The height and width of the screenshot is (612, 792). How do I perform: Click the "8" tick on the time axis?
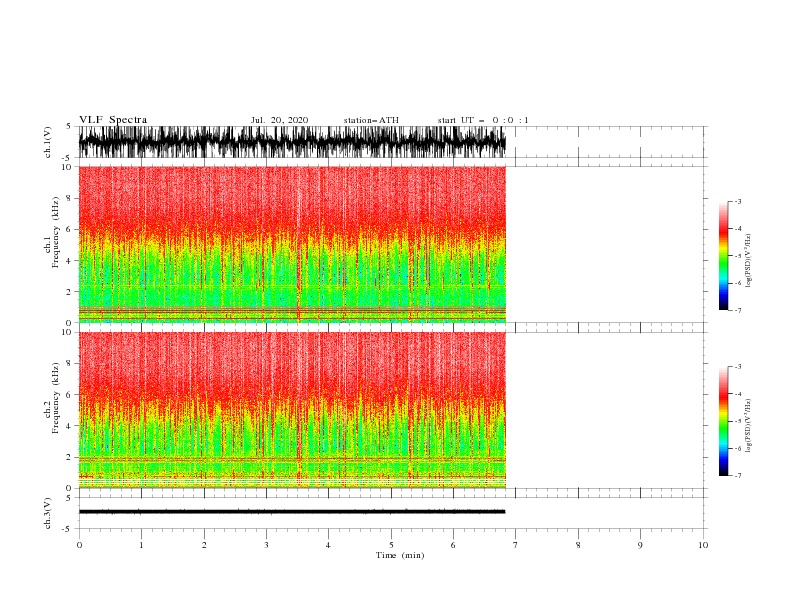click(578, 545)
